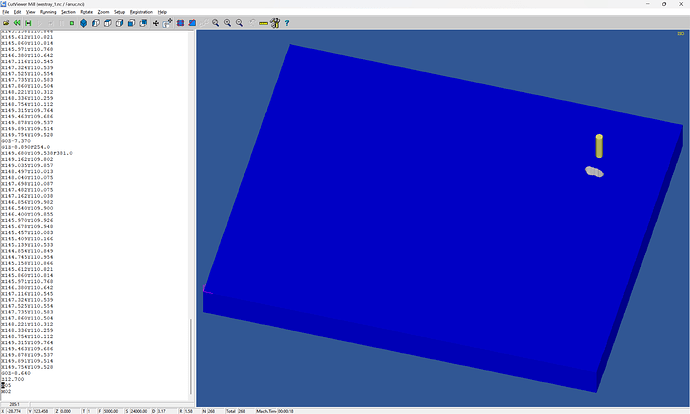Click the R value 1.58 in status bar

[188, 411]
